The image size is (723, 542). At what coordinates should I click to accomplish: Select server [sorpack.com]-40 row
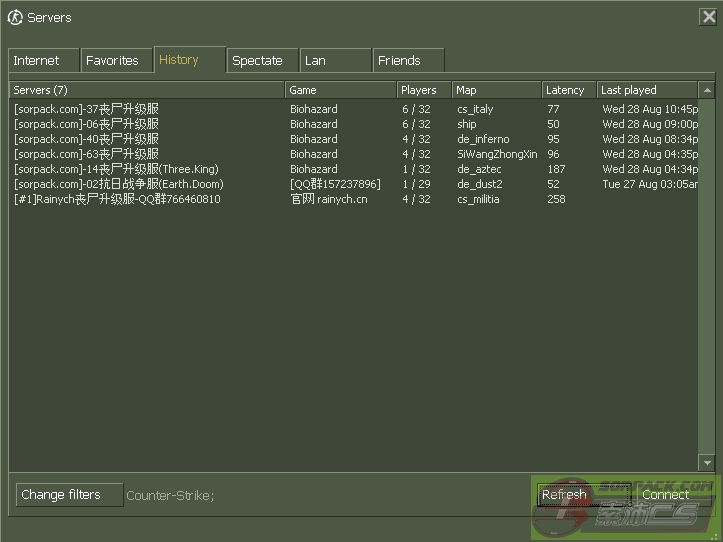(x=353, y=139)
